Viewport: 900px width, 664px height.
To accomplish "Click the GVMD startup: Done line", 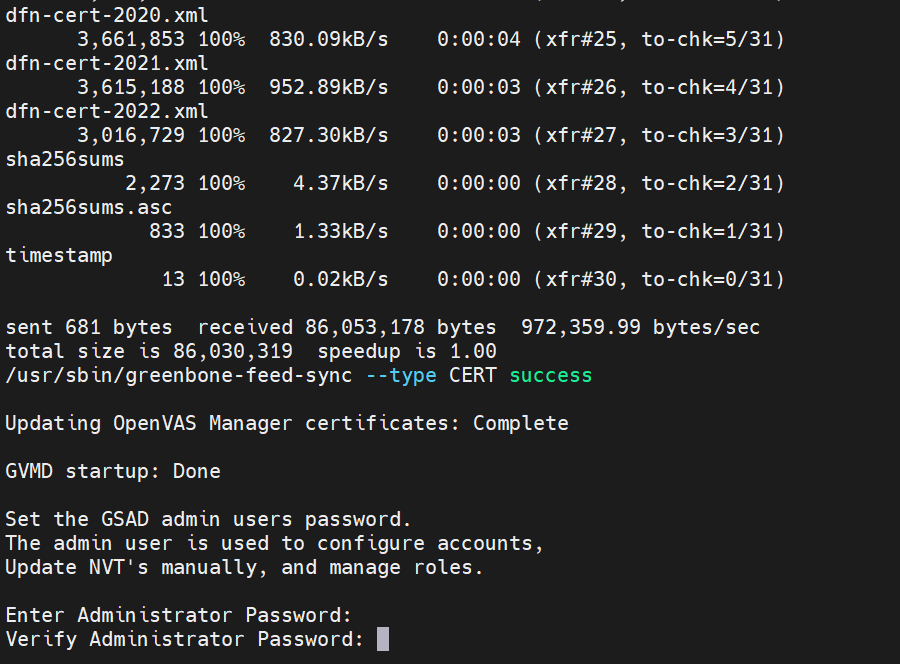I will pos(113,471).
